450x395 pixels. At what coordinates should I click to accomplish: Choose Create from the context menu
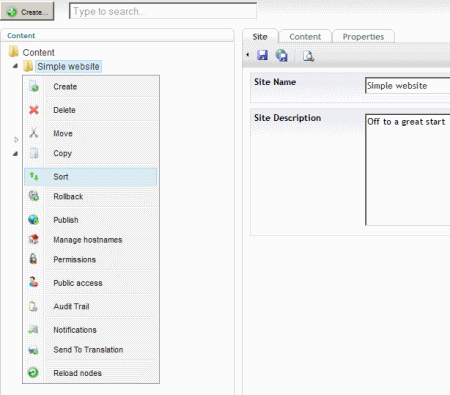[91, 87]
